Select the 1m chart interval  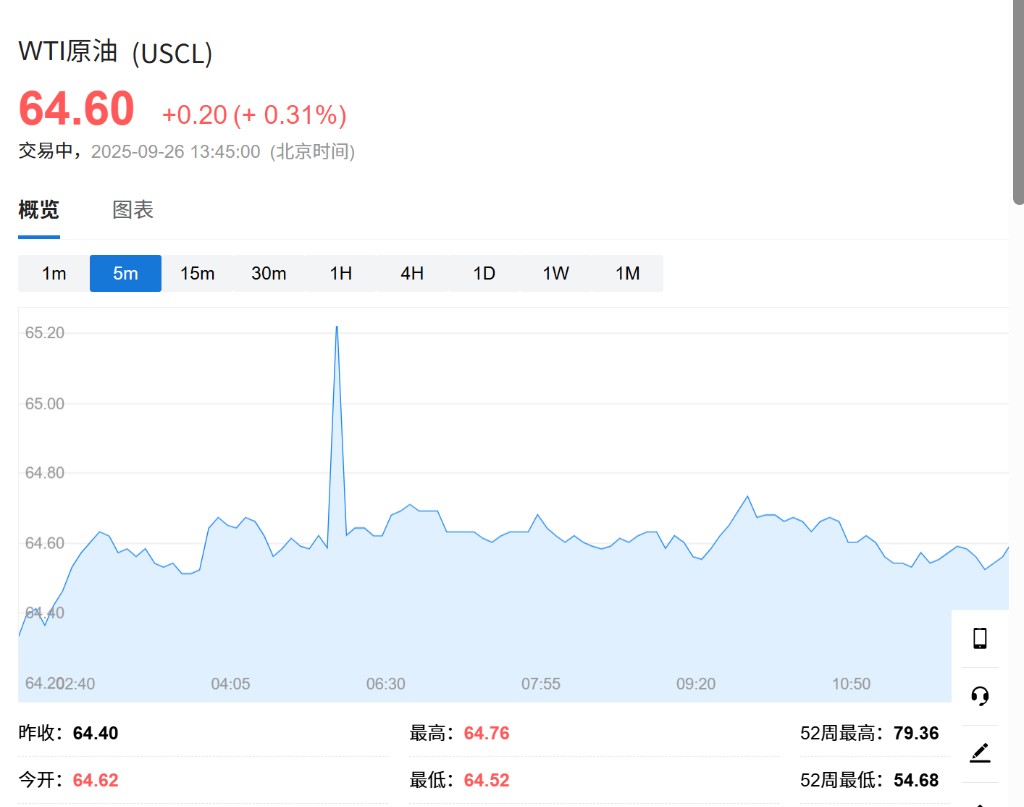(x=54, y=273)
